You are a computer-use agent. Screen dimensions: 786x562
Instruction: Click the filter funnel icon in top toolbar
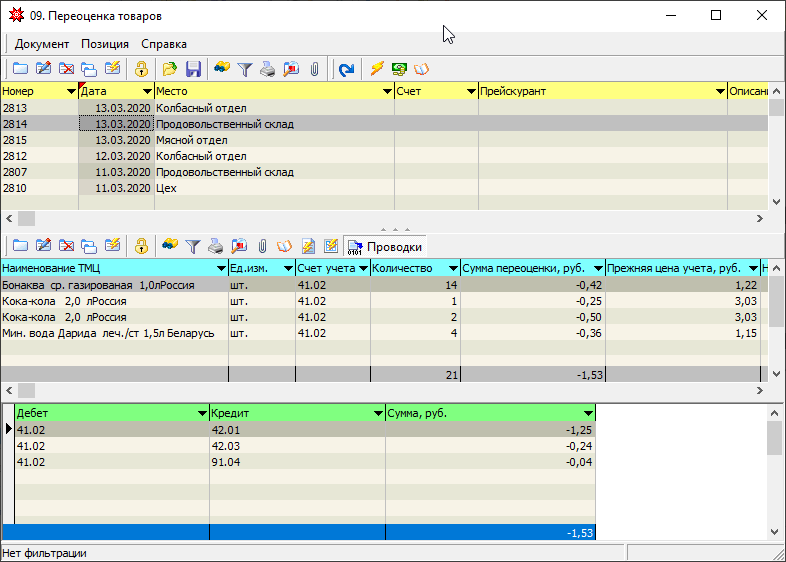pyautogui.click(x=244, y=69)
